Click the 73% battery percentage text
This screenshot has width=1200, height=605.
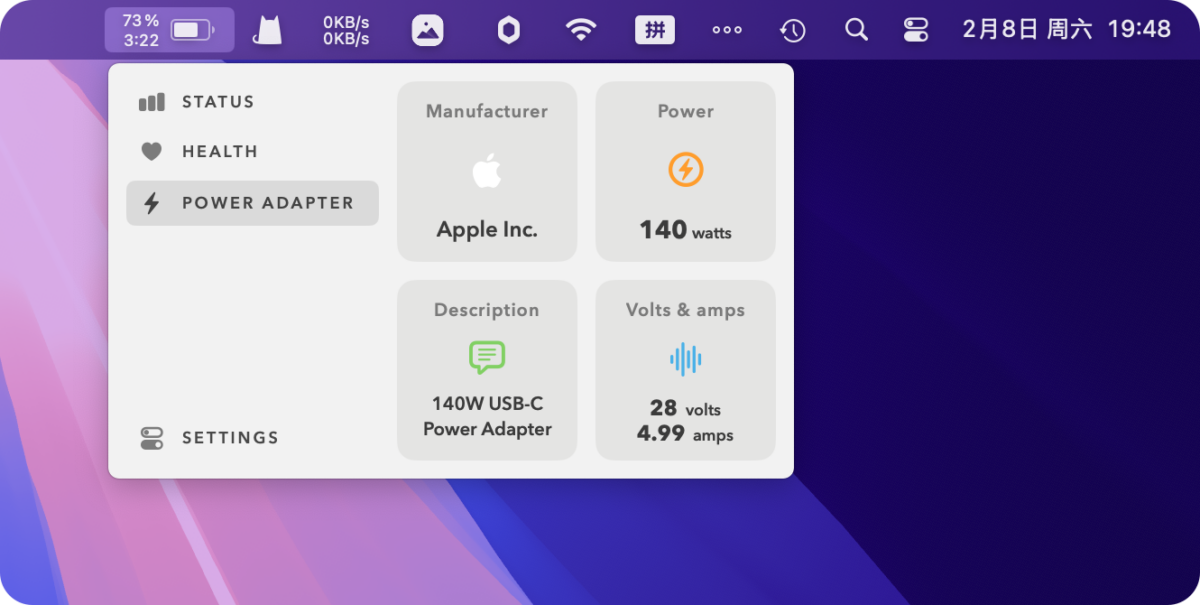141,20
